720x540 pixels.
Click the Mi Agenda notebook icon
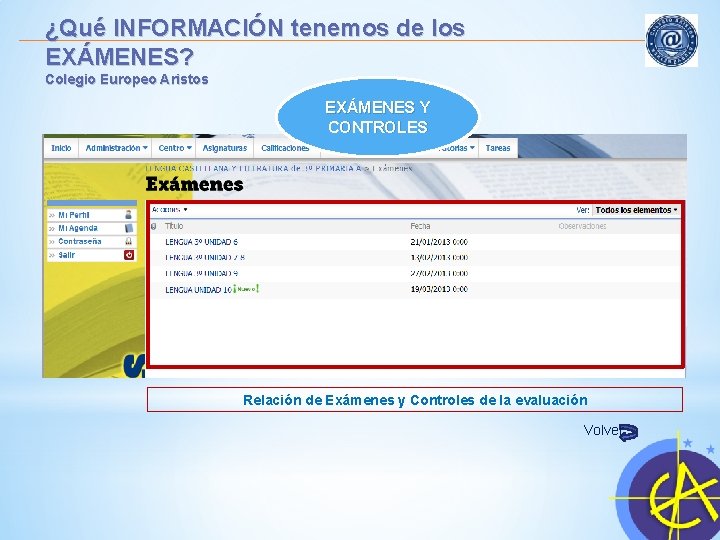click(x=129, y=228)
